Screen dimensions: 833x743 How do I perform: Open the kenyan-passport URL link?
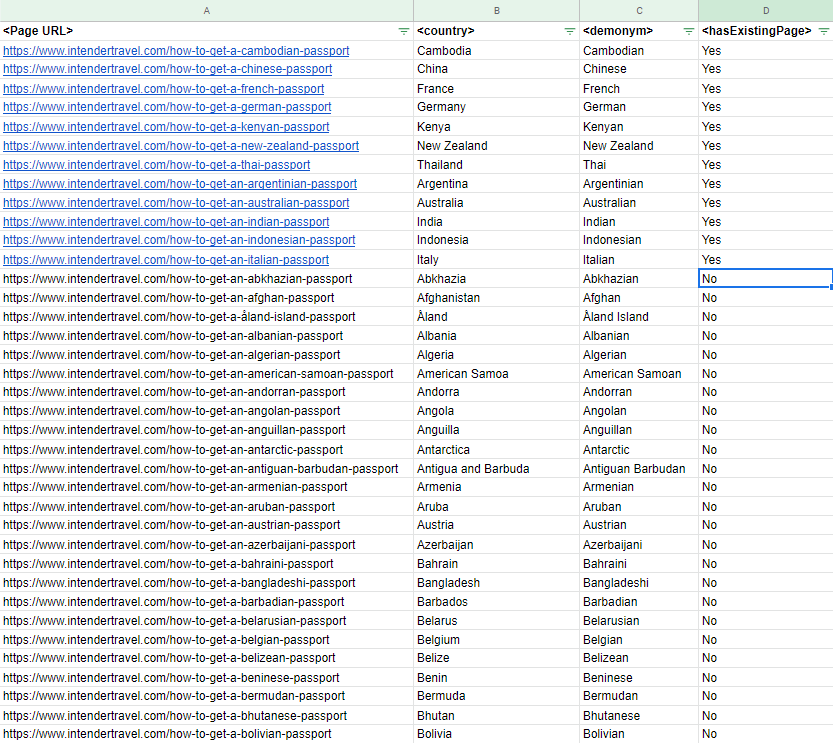tap(166, 127)
